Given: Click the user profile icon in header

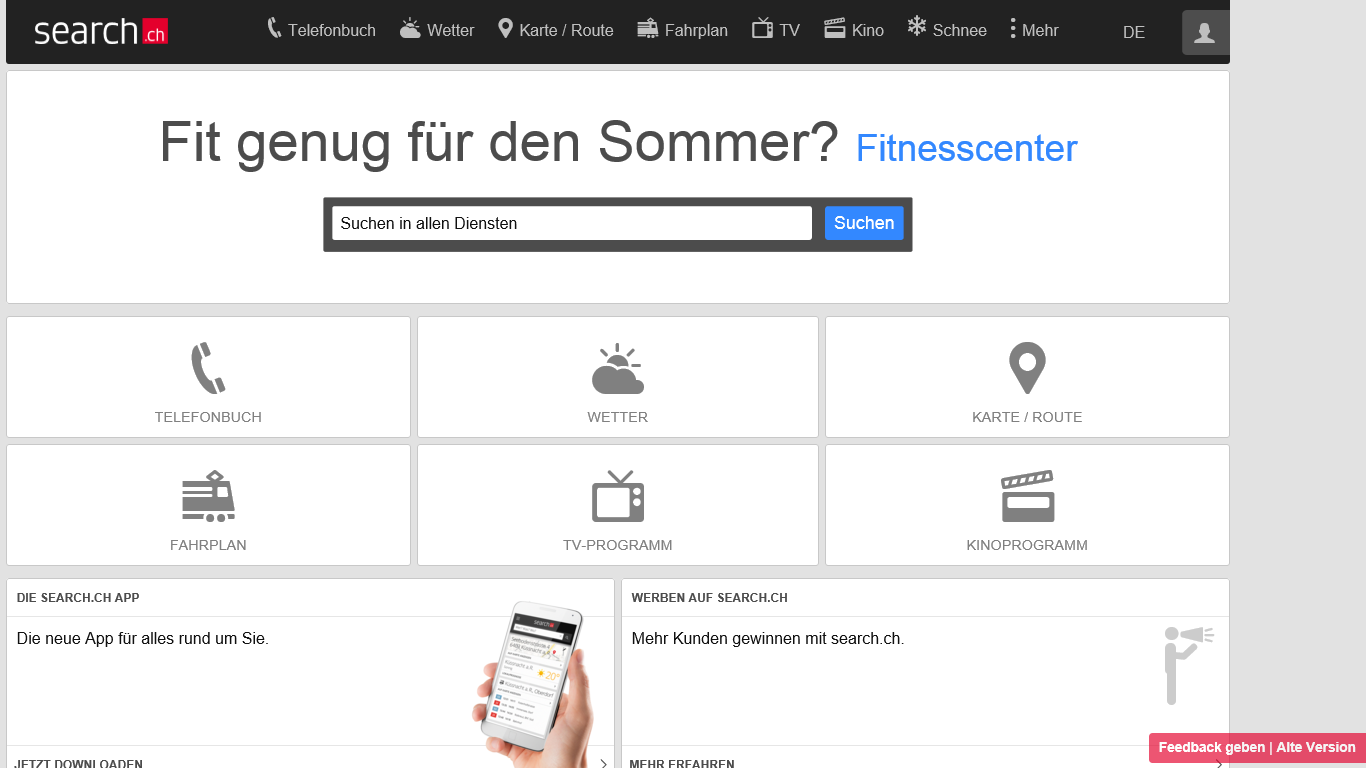Looking at the screenshot, I should pyautogui.click(x=1205, y=32).
